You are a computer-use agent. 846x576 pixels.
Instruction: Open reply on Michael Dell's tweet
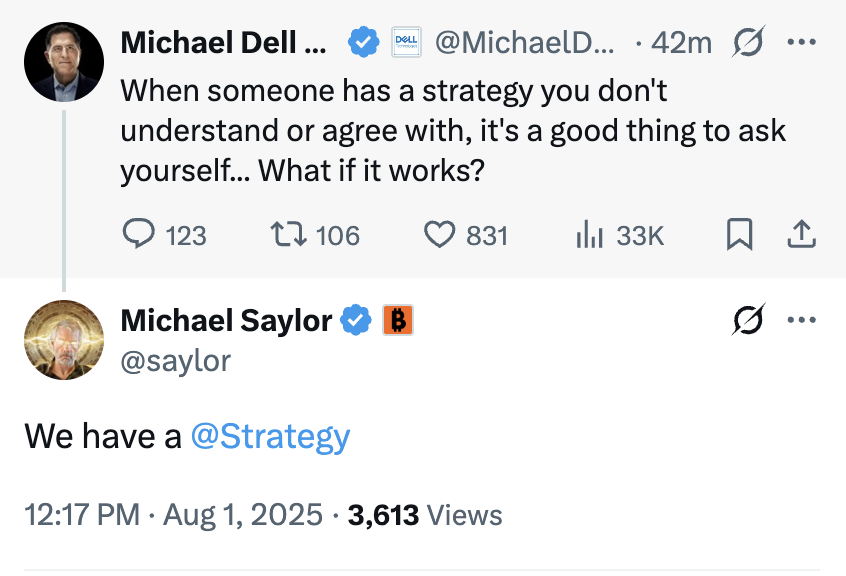[x=164, y=235]
